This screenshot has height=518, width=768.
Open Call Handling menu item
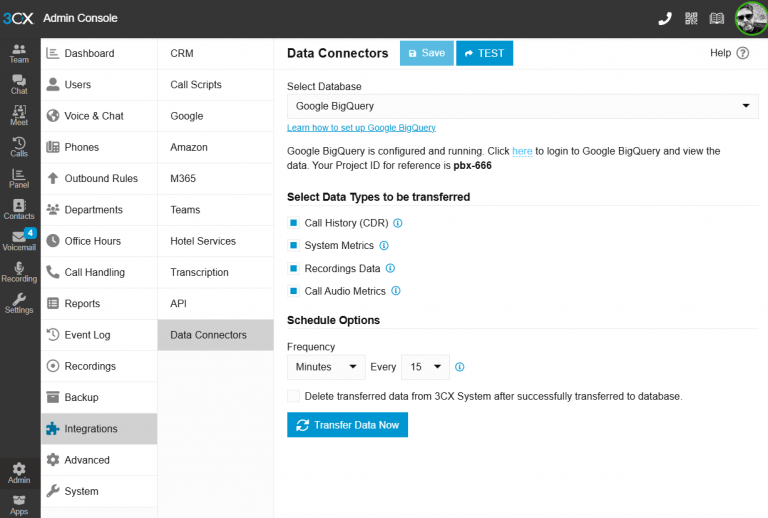(99, 273)
